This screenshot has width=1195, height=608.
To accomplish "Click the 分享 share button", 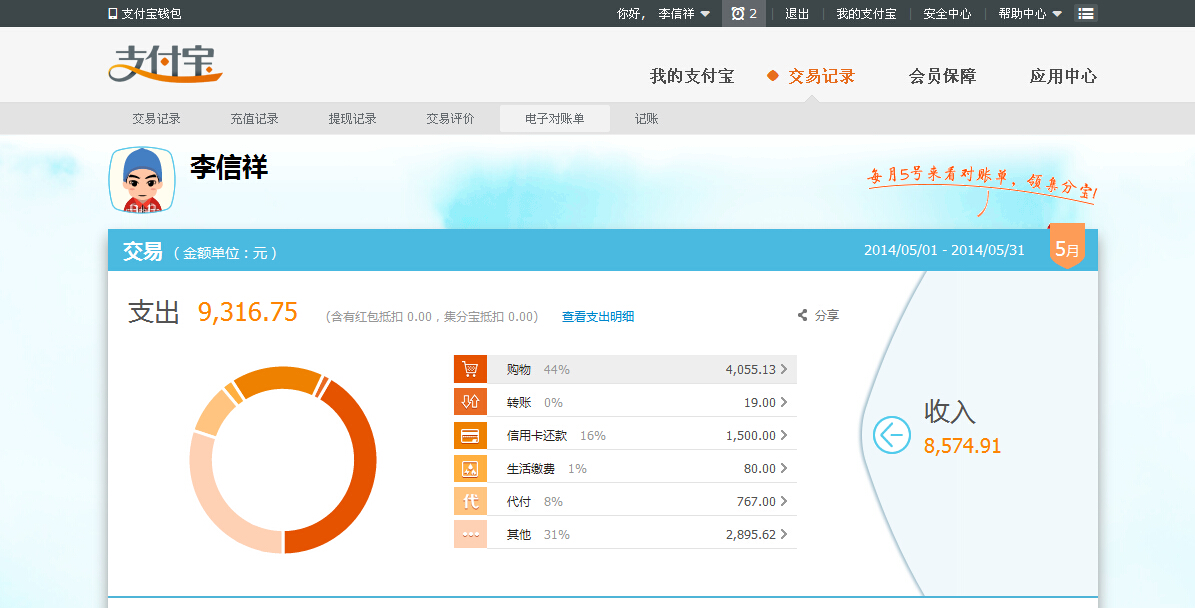I will (x=818, y=315).
